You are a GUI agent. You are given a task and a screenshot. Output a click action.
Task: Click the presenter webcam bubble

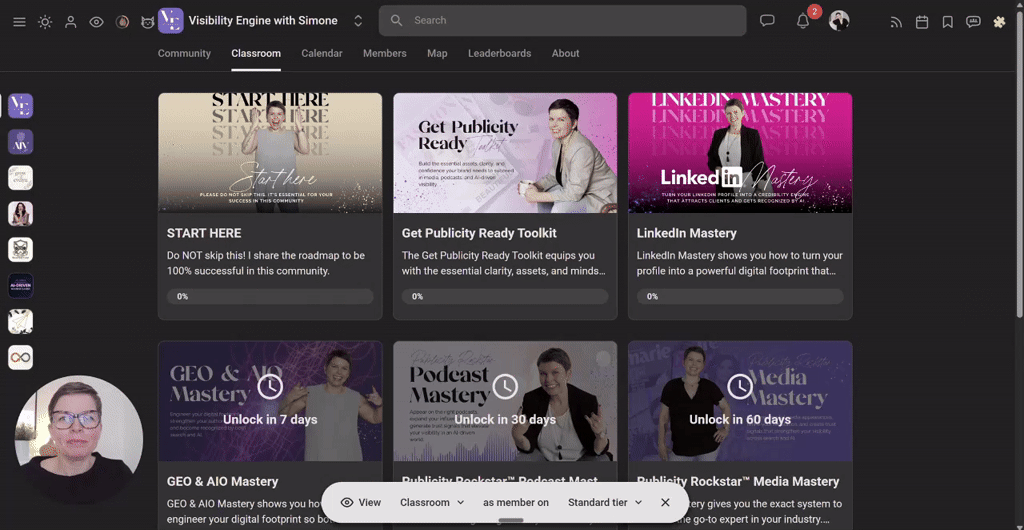point(78,439)
